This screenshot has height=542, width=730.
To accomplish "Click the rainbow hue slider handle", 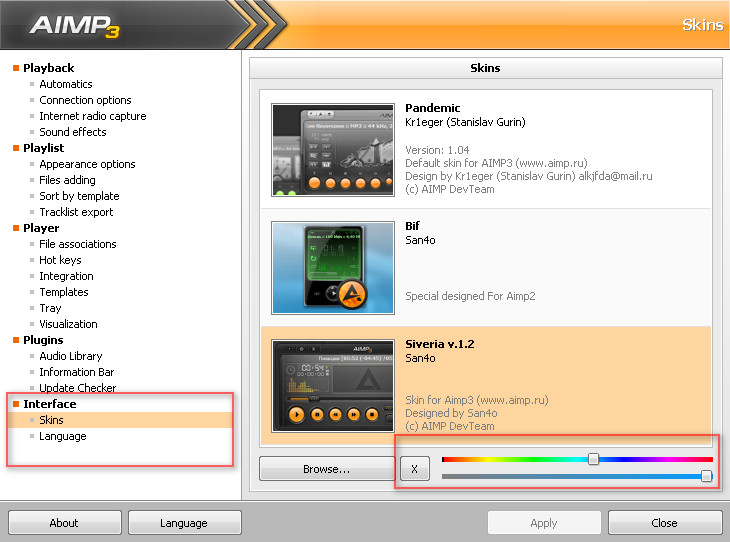I will click(593, 459).
